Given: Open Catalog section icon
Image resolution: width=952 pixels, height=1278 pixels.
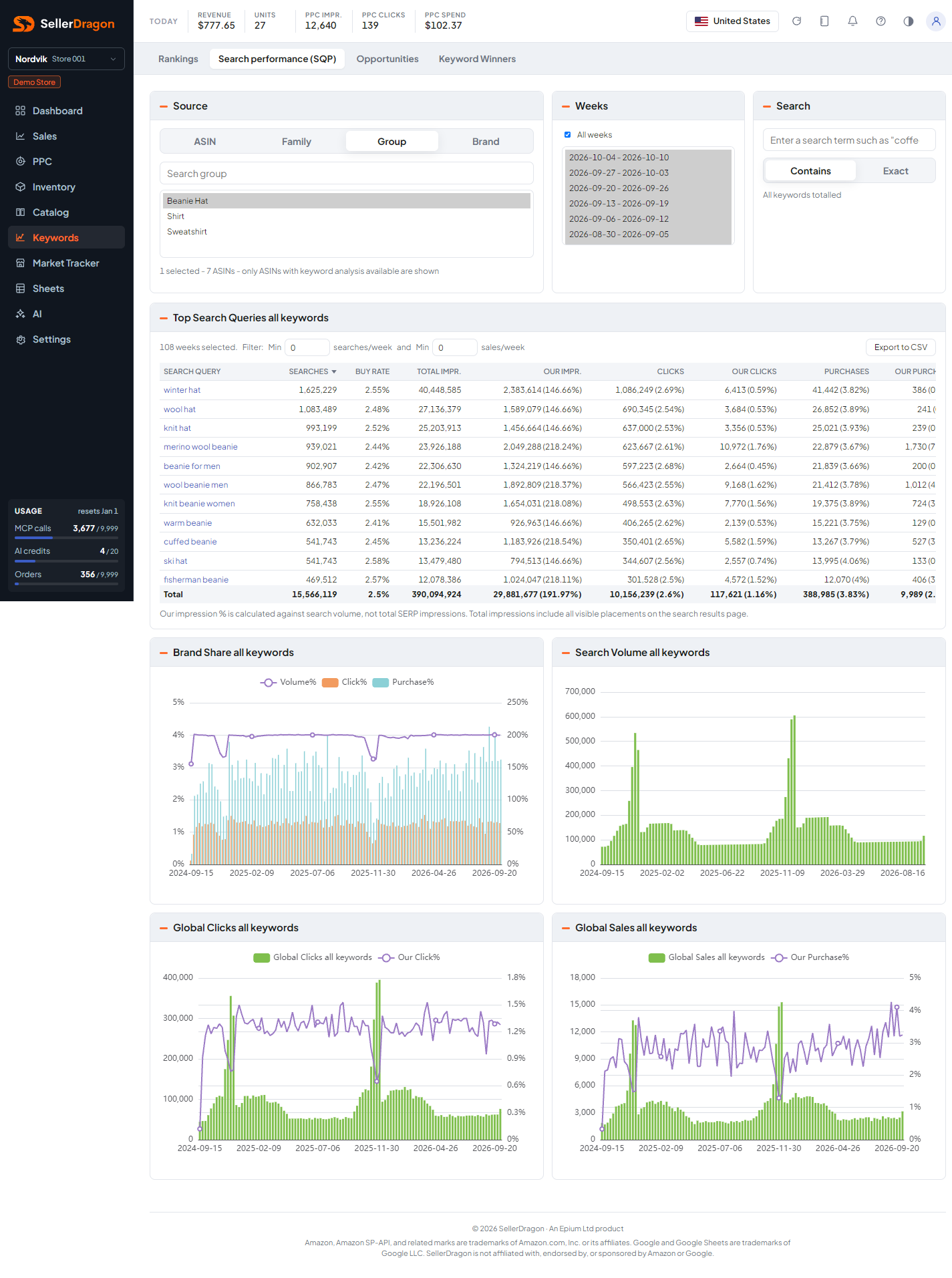Looking at the screenshot, I should click(x=21, y=212).
